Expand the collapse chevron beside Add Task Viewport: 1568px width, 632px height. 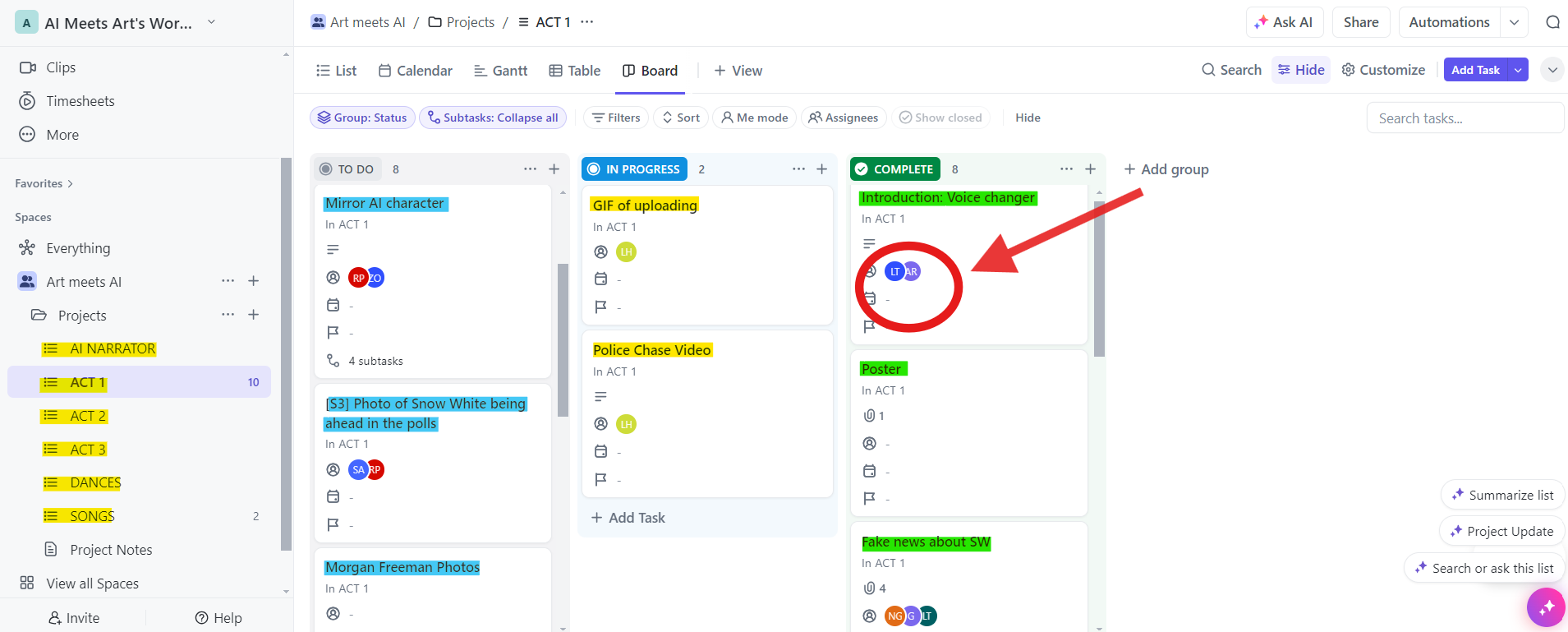pos(1552,70)
